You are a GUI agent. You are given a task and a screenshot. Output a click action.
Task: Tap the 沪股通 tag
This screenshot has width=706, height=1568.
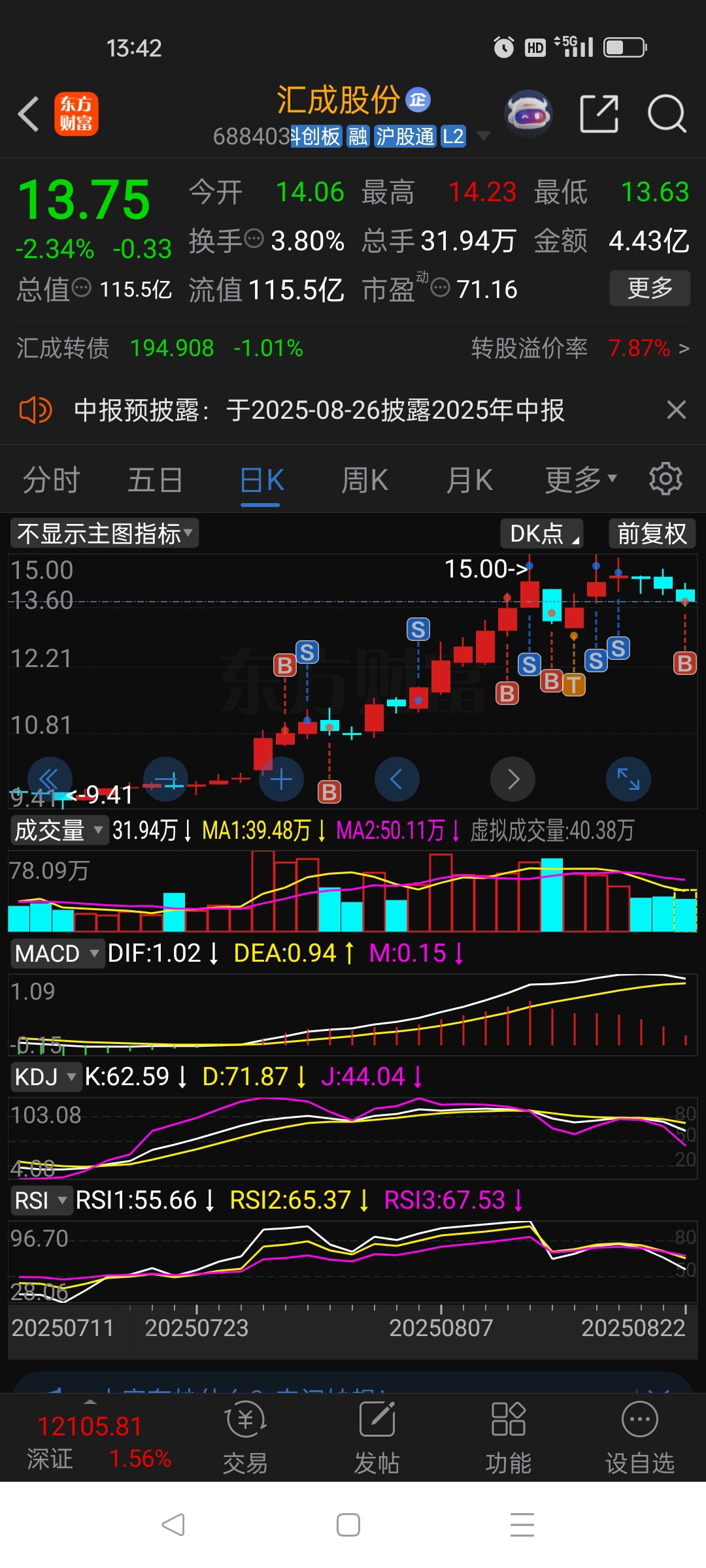[405, 137]
